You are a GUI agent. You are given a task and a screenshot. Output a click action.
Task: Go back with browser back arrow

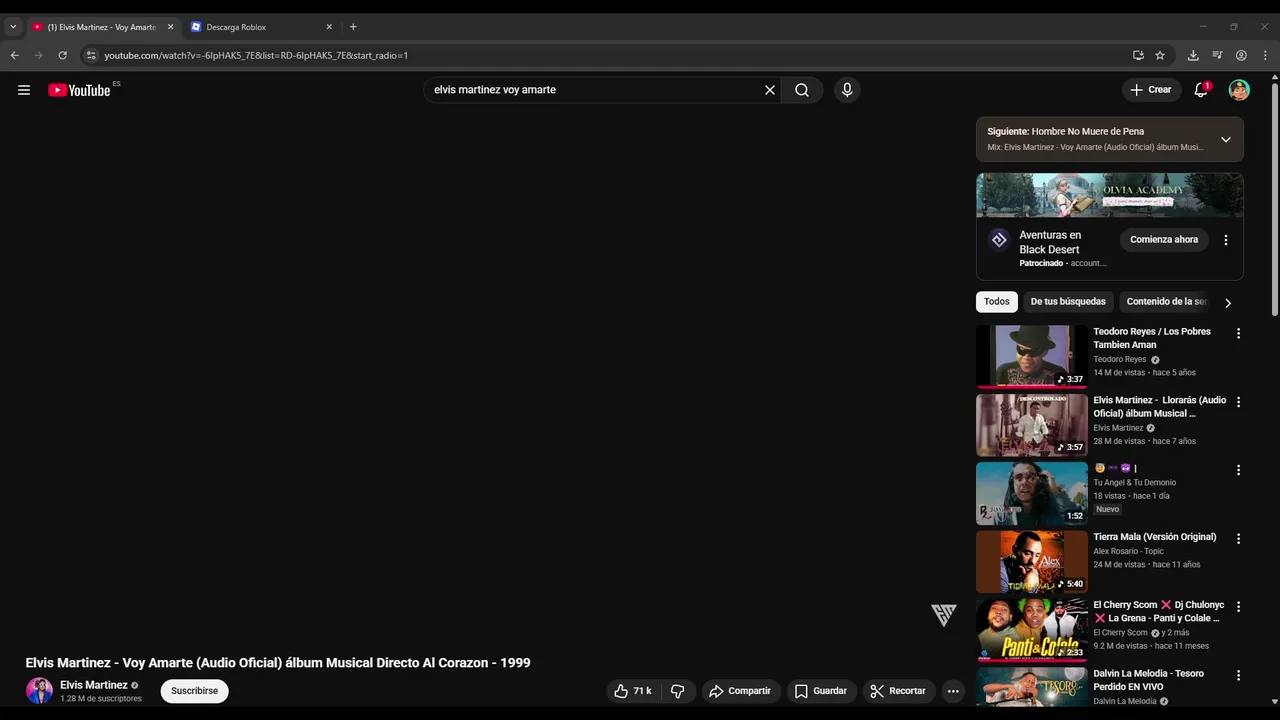pos(14,55)
